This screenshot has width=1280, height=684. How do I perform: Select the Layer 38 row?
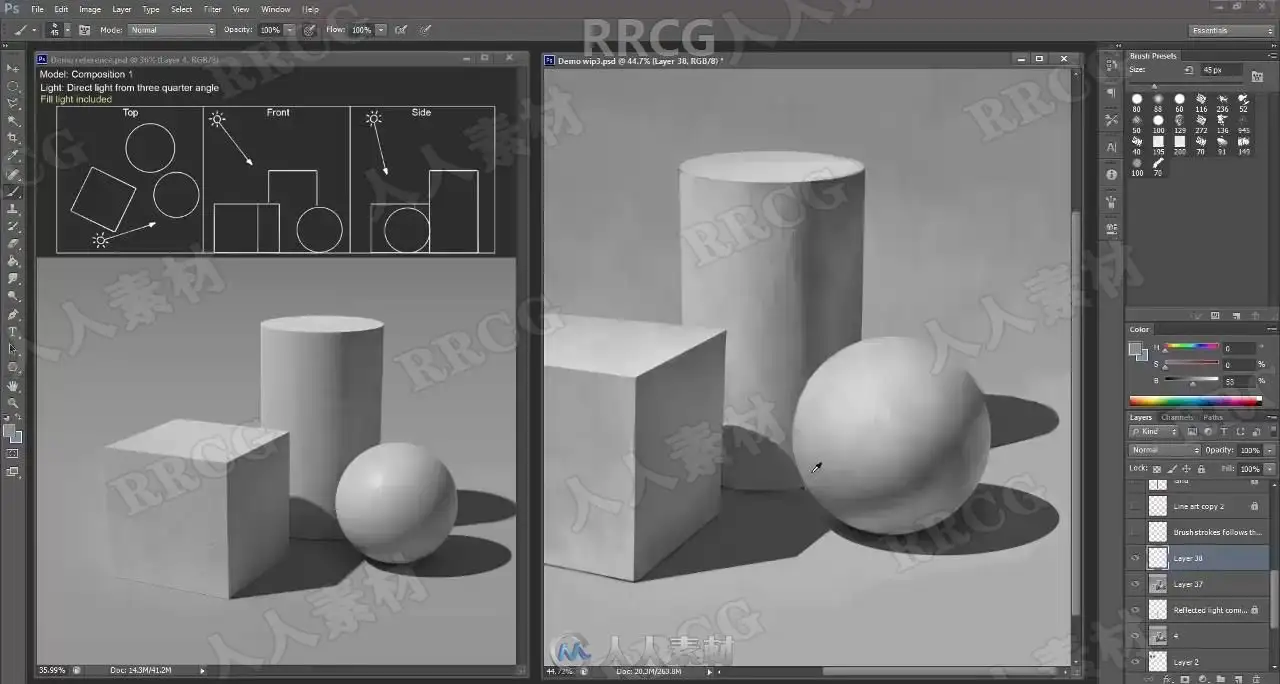pyautogui.click(x=1198, y=558)
